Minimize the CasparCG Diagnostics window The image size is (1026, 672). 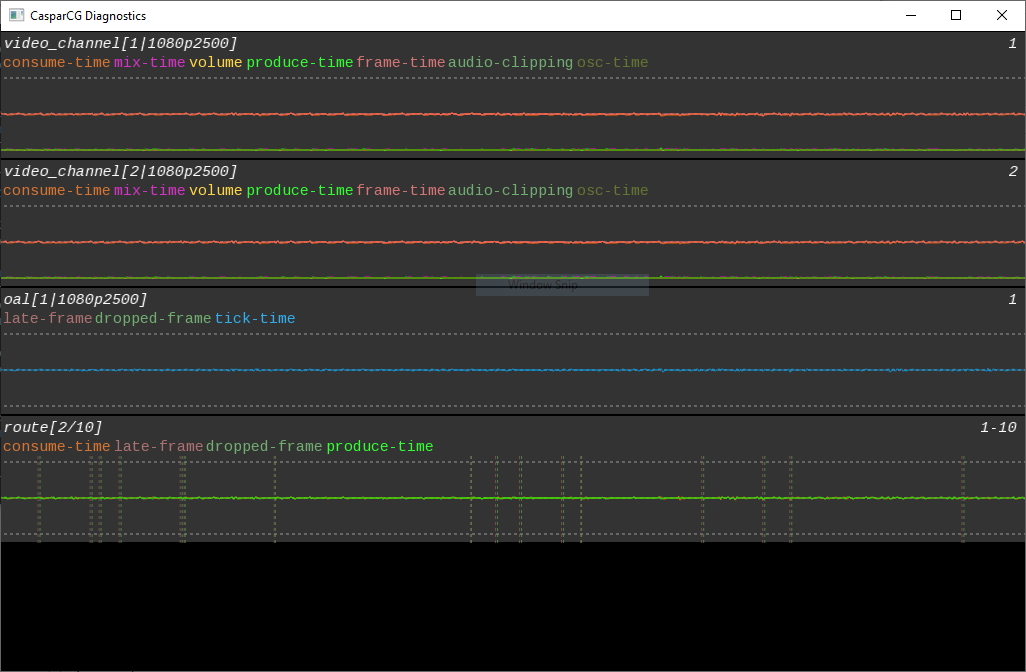coord(910,15)
